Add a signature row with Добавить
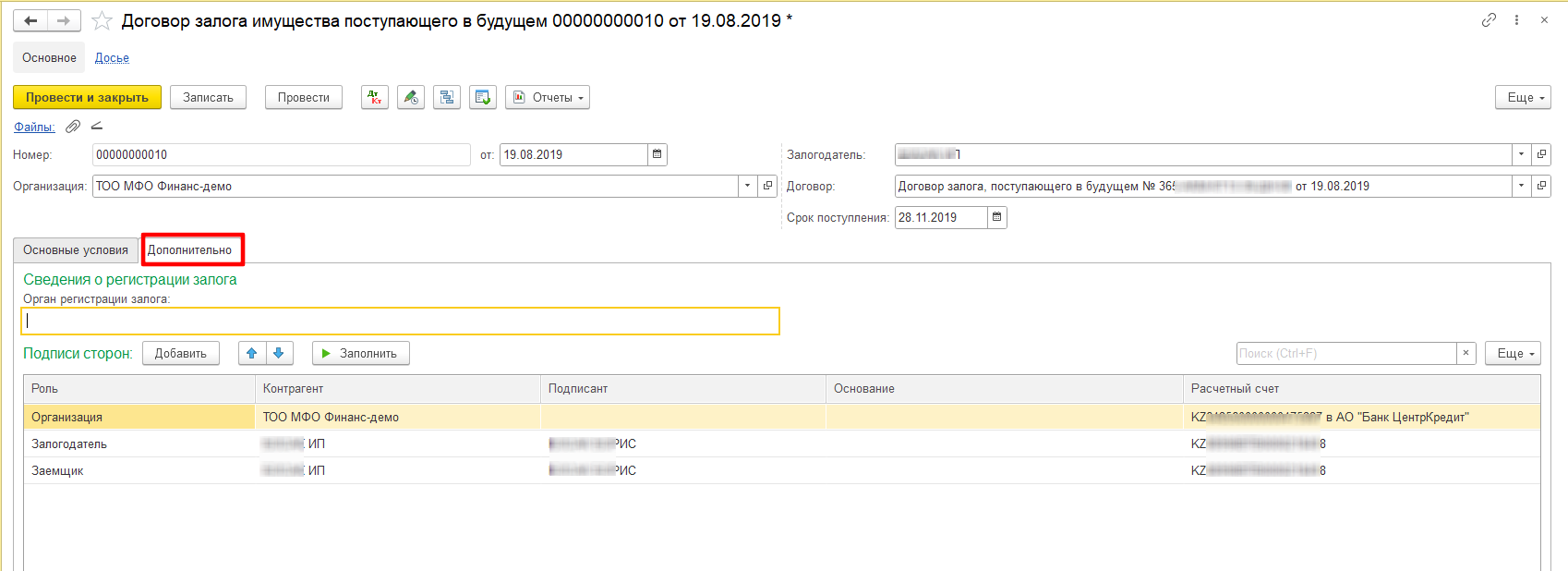 tap(181, 353)
